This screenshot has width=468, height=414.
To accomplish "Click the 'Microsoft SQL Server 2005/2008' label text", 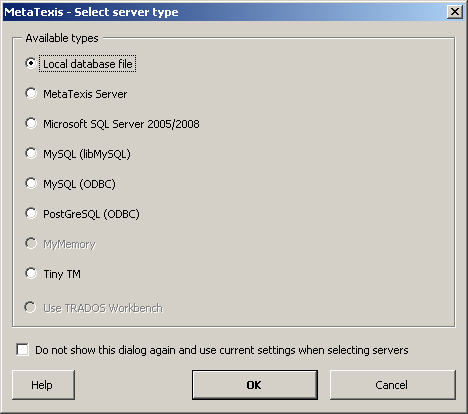I will pyautogui.click(x=121, y=124).
